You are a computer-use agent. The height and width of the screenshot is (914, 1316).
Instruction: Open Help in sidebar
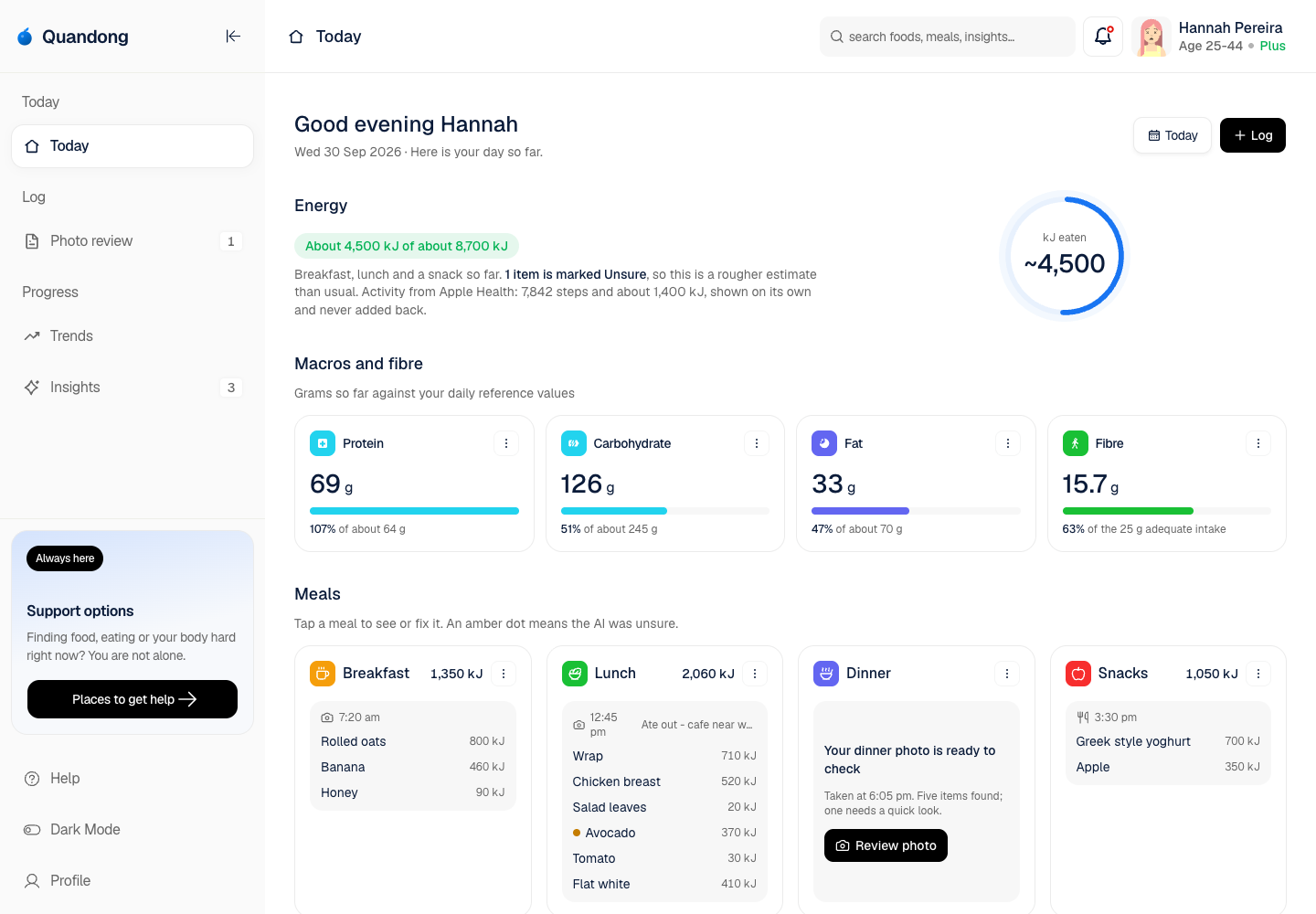point(133,779)
